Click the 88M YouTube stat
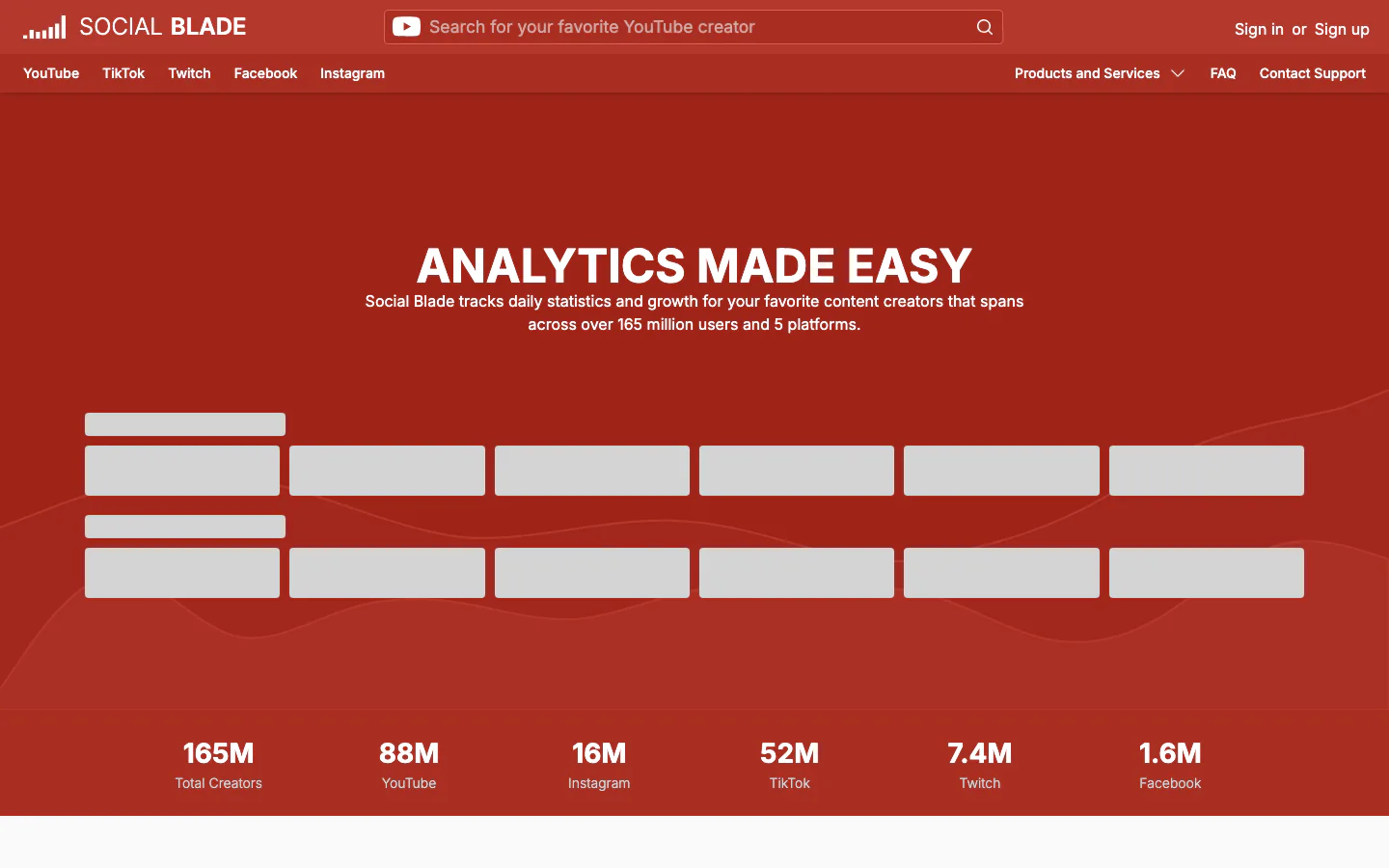The height and width of the screenshot is (868, 1389). [x=409, y=765]
